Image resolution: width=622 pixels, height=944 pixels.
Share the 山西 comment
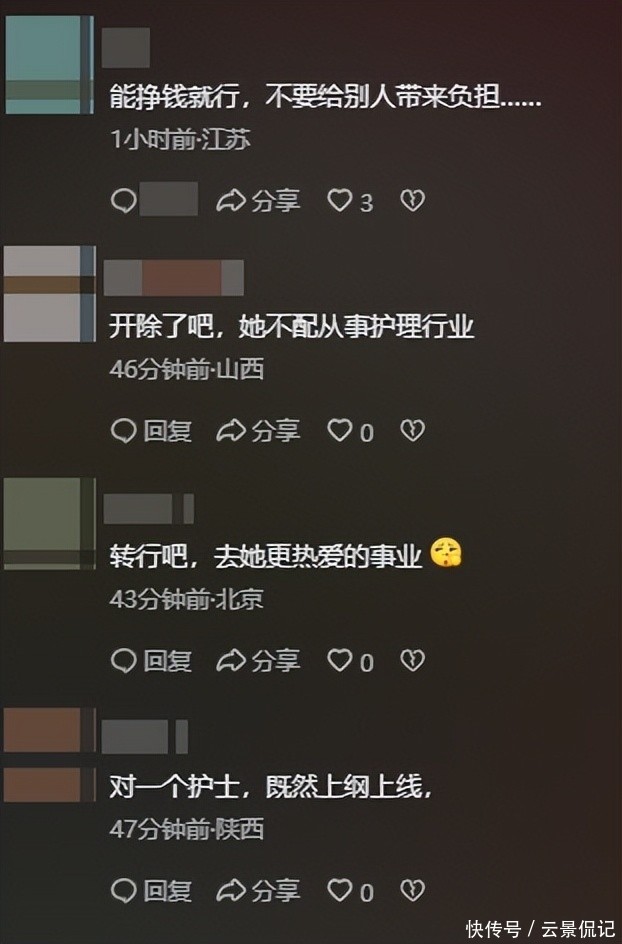[x=258, y=430]
